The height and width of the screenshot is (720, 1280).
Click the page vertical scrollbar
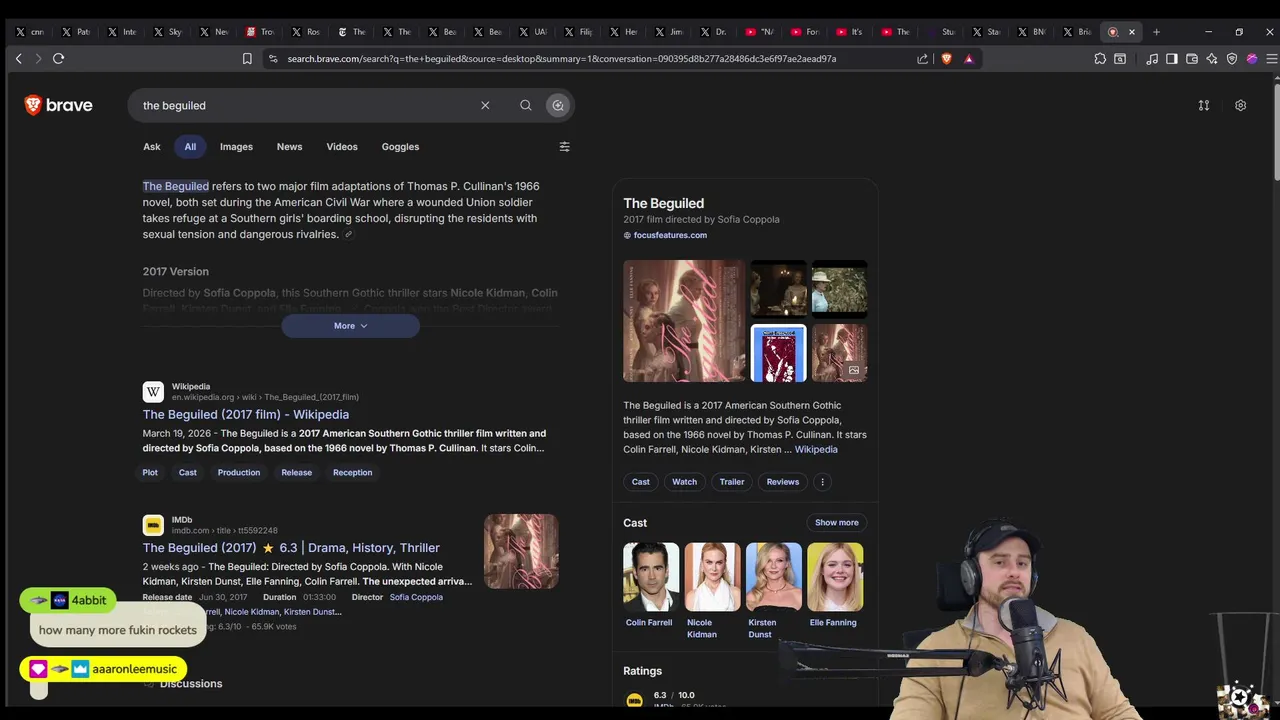(1275, 130)
